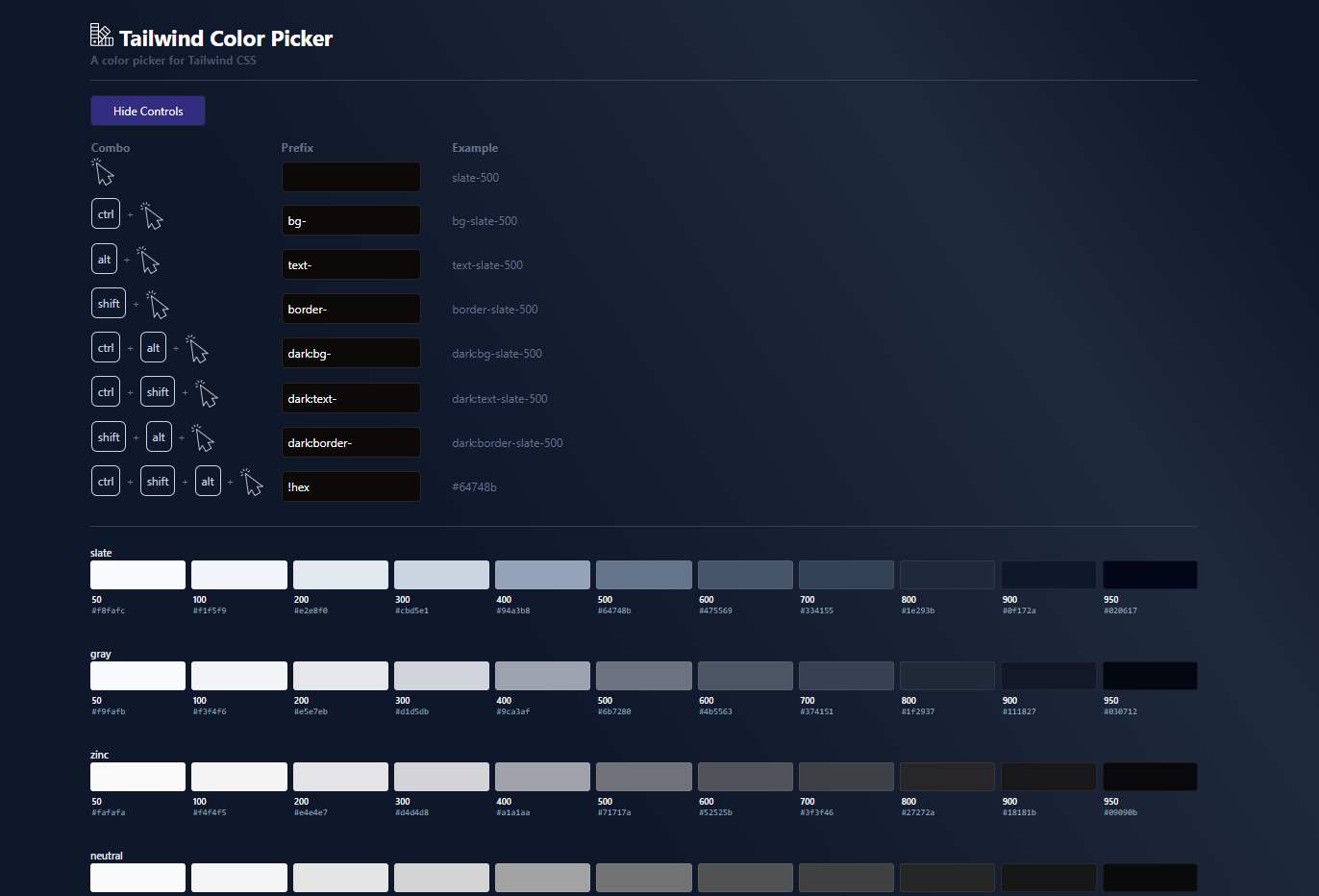
Task: Select the gray 50 swatch
Action: 137,676
